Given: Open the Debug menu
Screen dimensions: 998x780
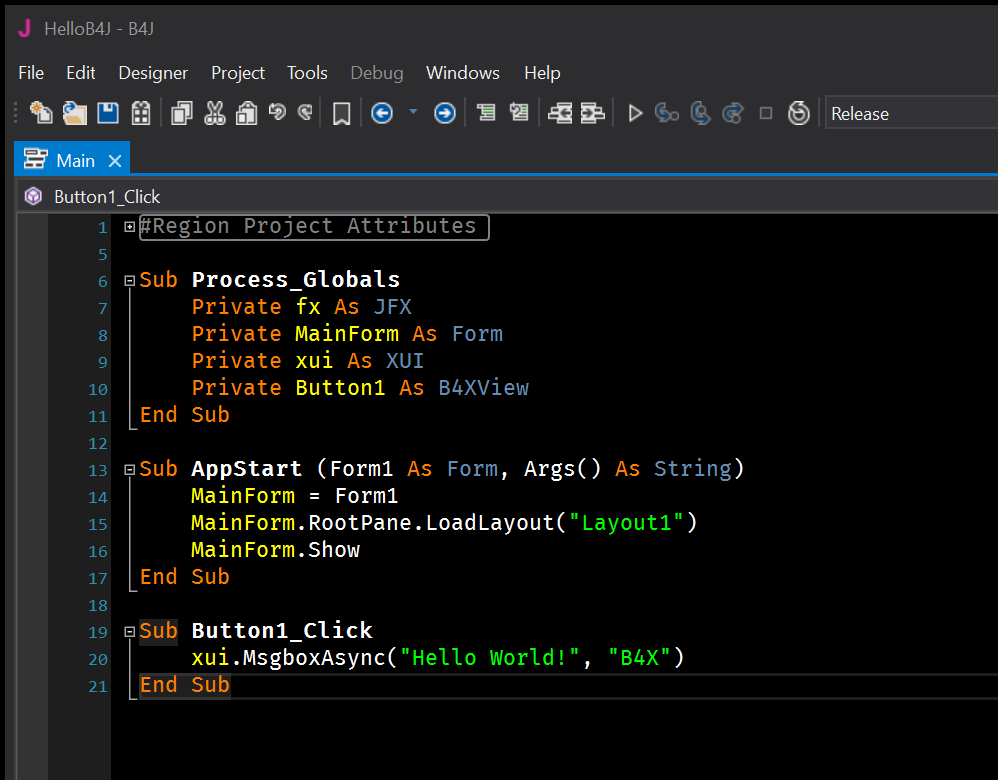Looking at the screenshot, I should 377,73.
